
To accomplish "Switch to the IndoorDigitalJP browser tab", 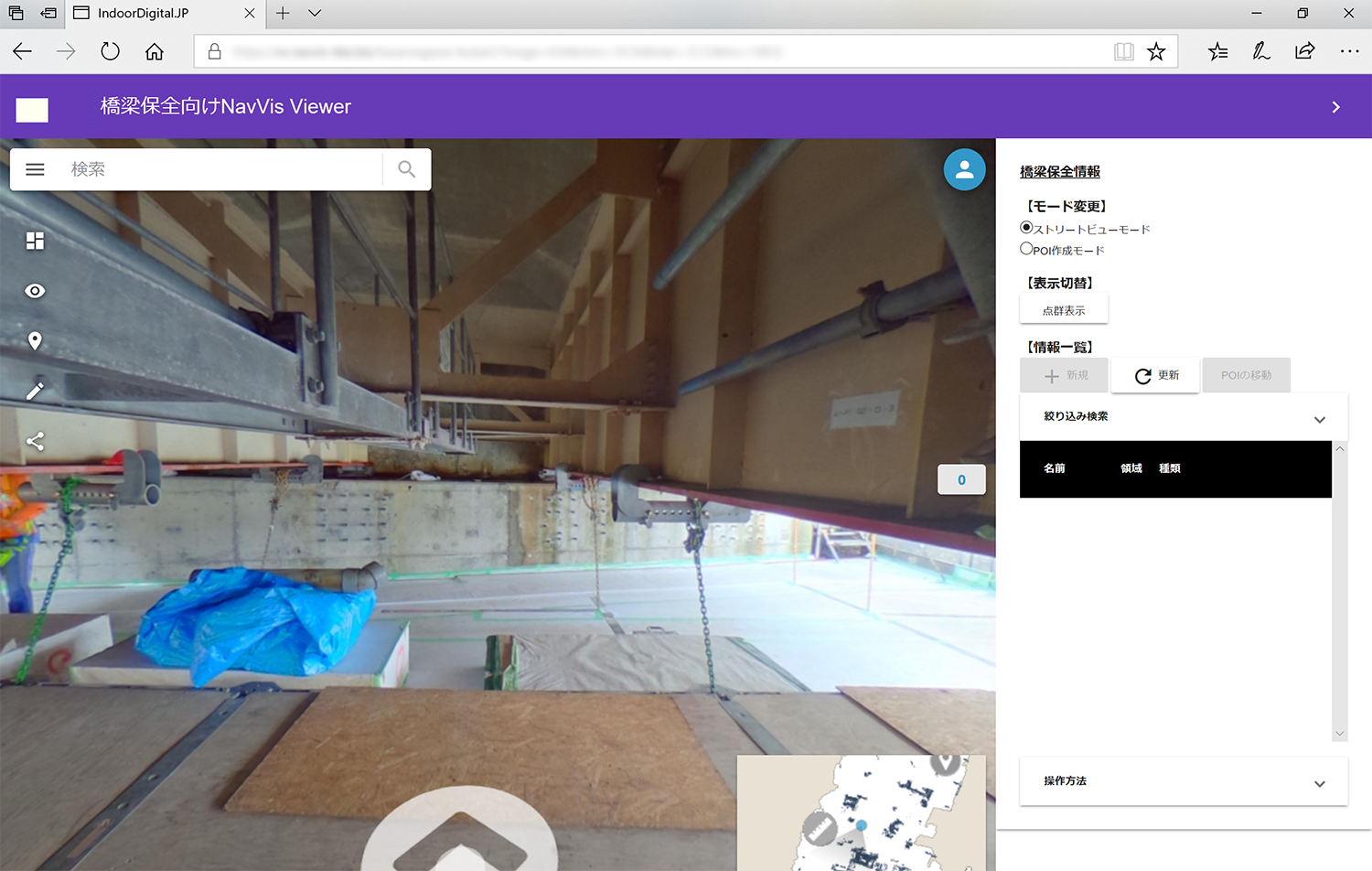I will coord(155,14).
